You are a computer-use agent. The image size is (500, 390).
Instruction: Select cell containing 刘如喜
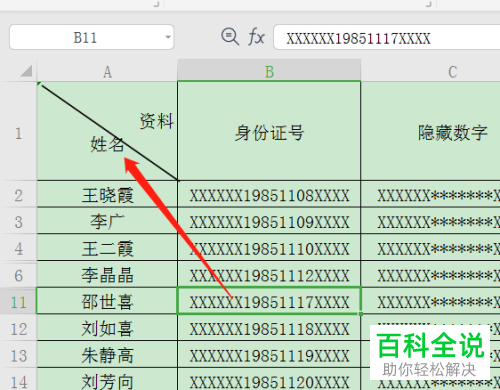tap(107, 328)
